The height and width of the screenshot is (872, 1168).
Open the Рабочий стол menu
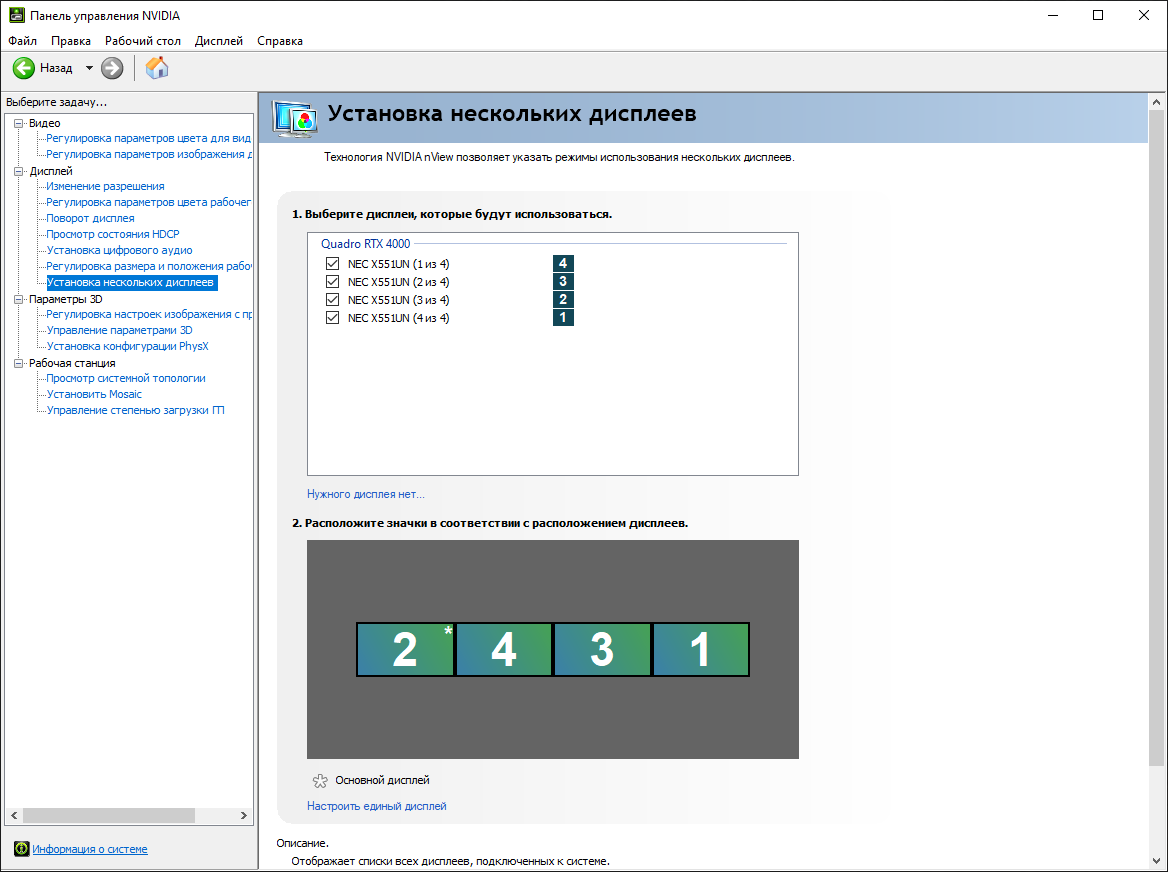(143, 41)
